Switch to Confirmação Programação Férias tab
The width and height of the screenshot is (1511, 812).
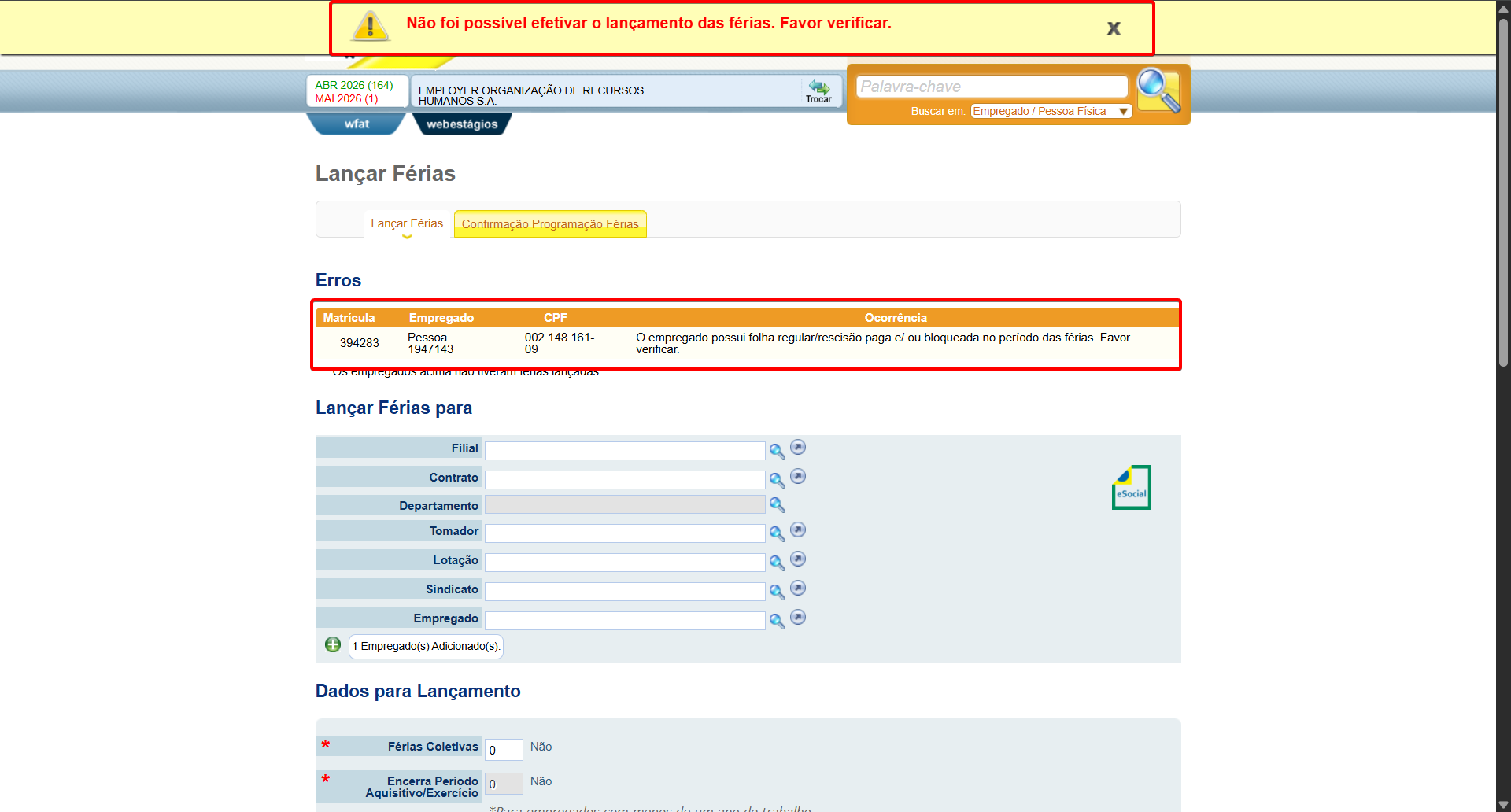pyautogui.click(x=550, y=224)
